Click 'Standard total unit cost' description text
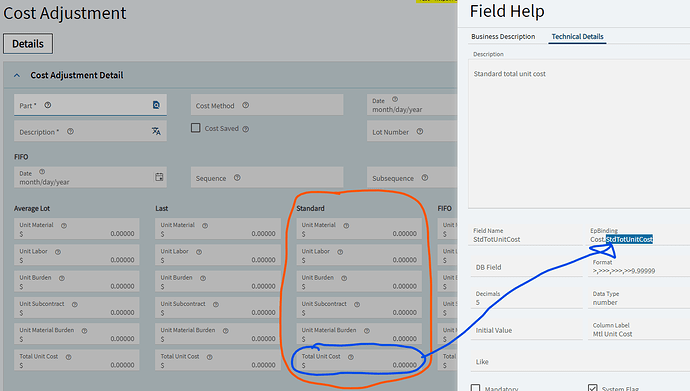690x391 pixels. 510,74
